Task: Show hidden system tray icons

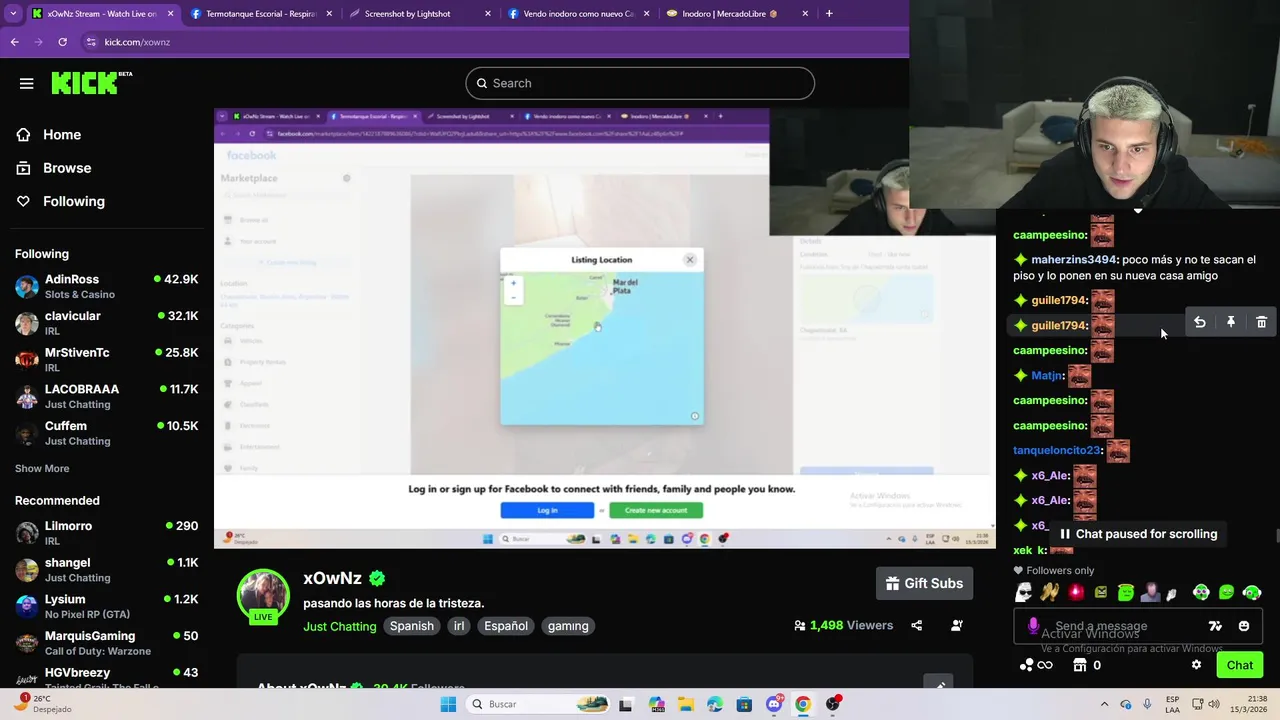Action: 1104,704
